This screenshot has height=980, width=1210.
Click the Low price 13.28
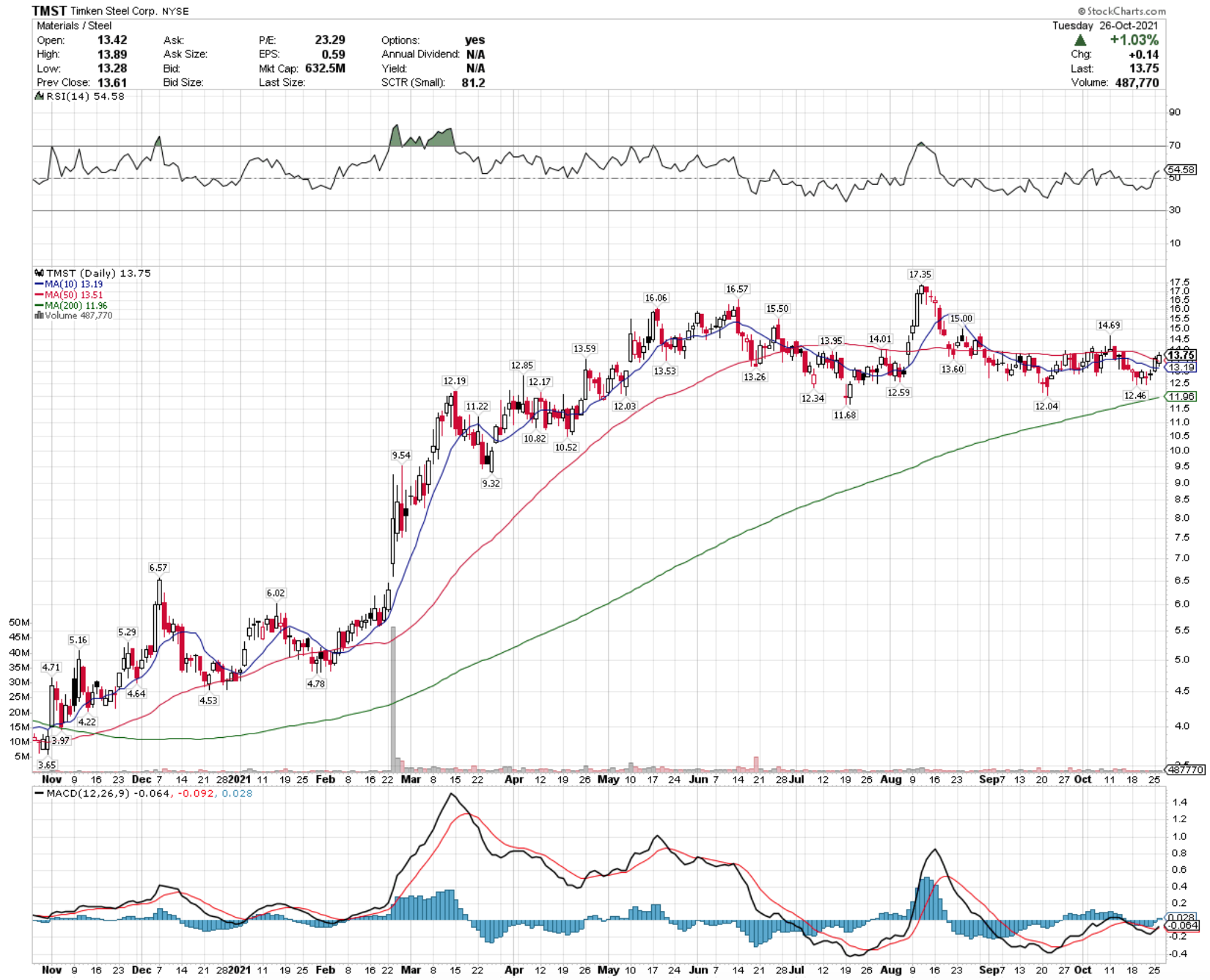112,68
